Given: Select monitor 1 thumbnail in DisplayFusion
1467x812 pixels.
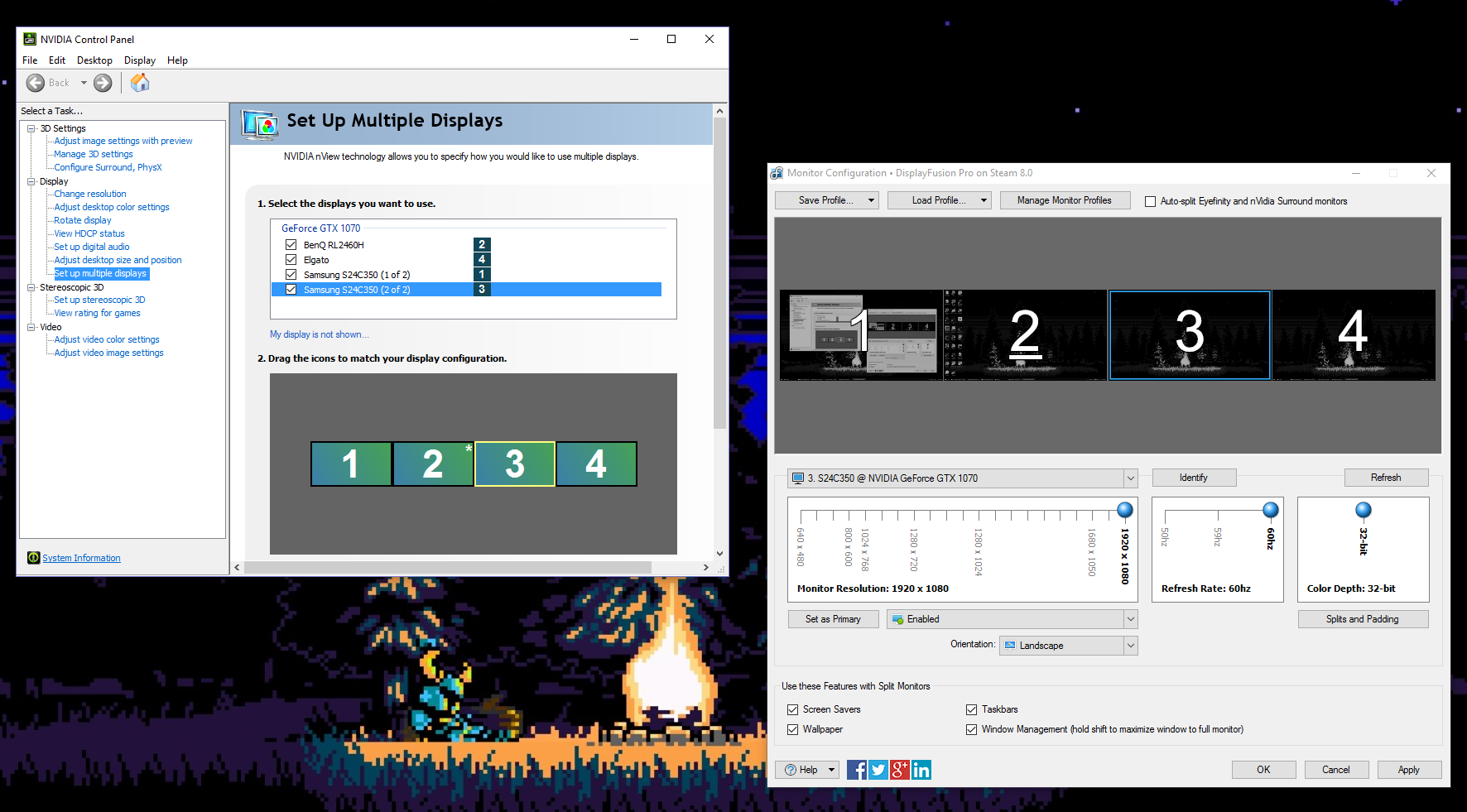Looking at the screenshot, I should pos(861,334).
